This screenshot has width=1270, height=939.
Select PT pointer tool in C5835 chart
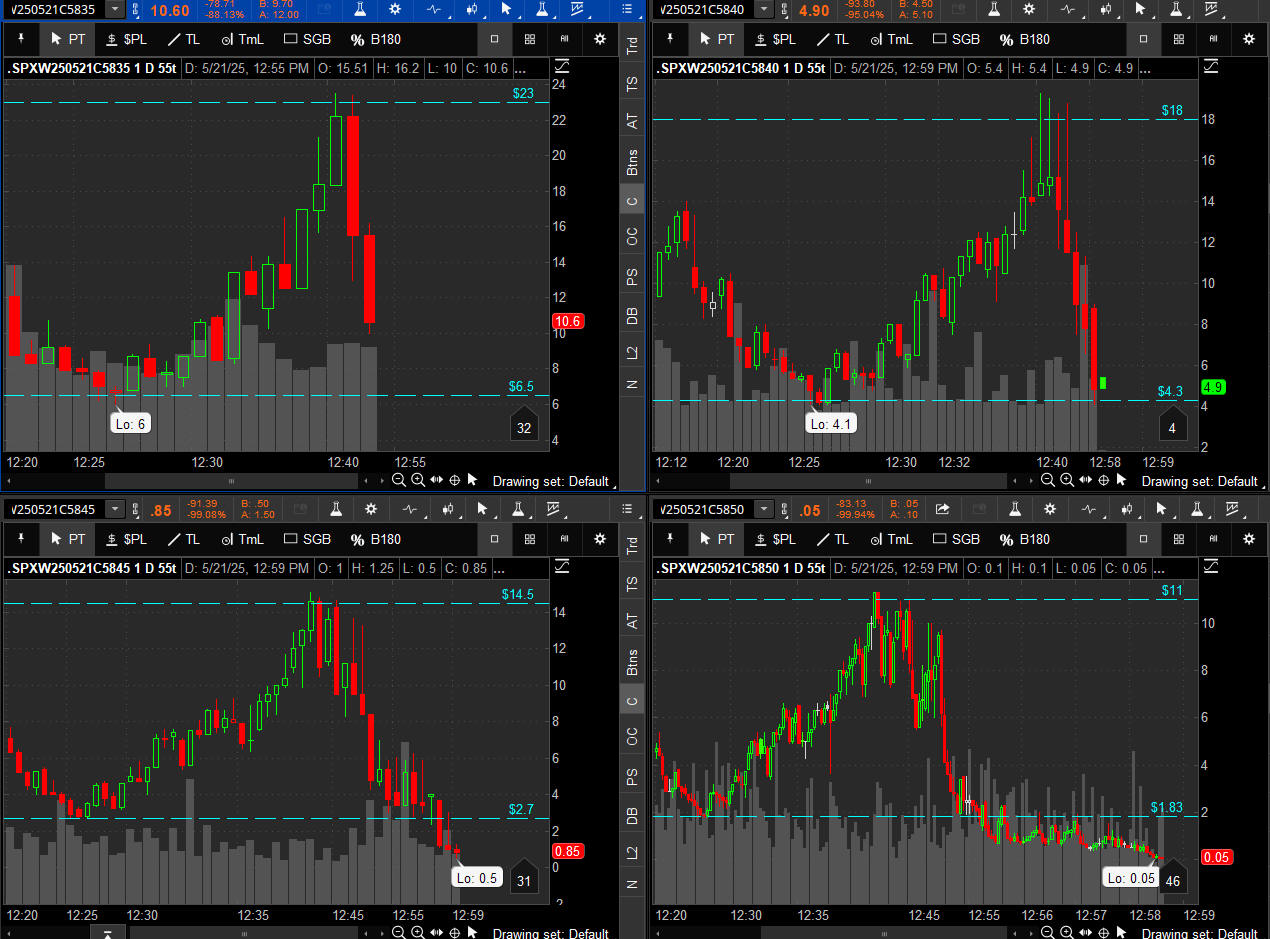click(x=67, y=39)
